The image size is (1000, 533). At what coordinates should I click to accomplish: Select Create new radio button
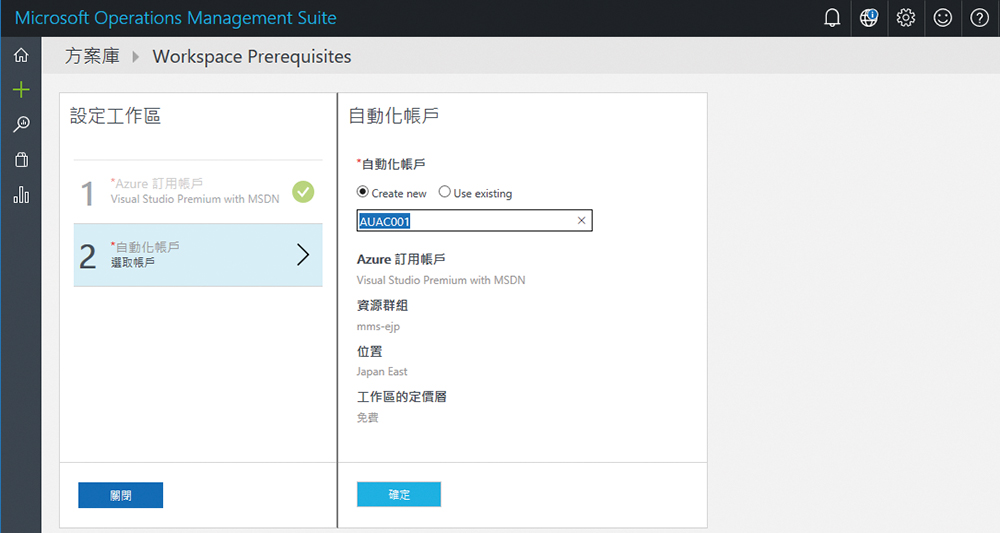click(x=362, y=192)
